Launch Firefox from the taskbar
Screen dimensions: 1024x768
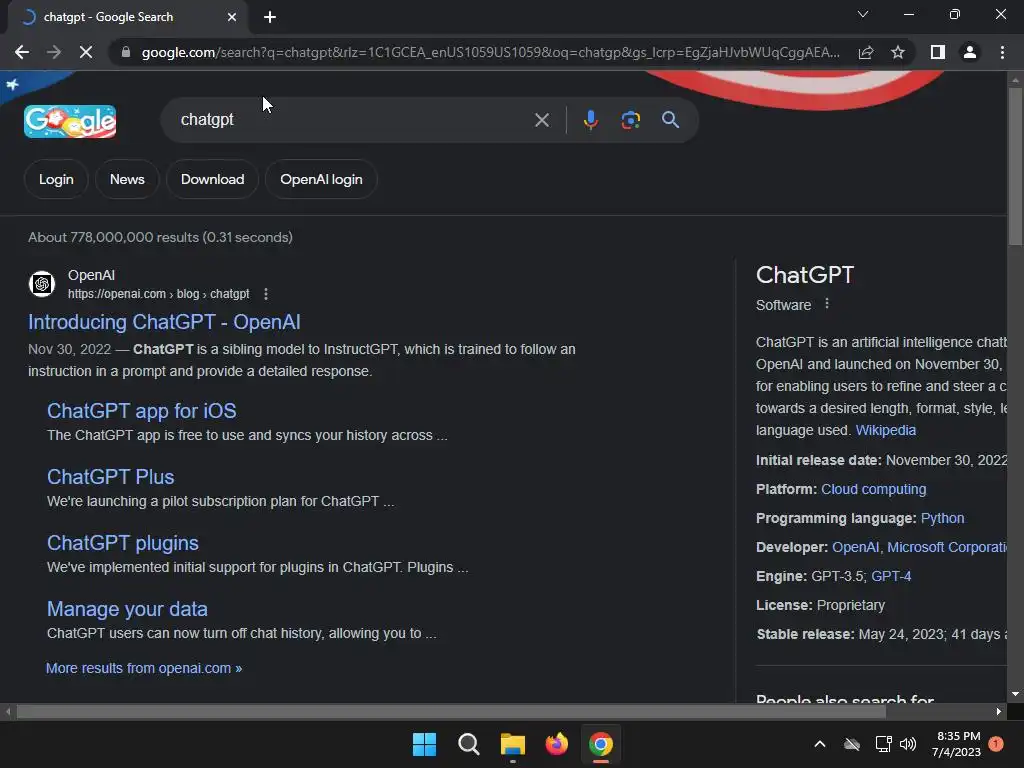point(556,744)
